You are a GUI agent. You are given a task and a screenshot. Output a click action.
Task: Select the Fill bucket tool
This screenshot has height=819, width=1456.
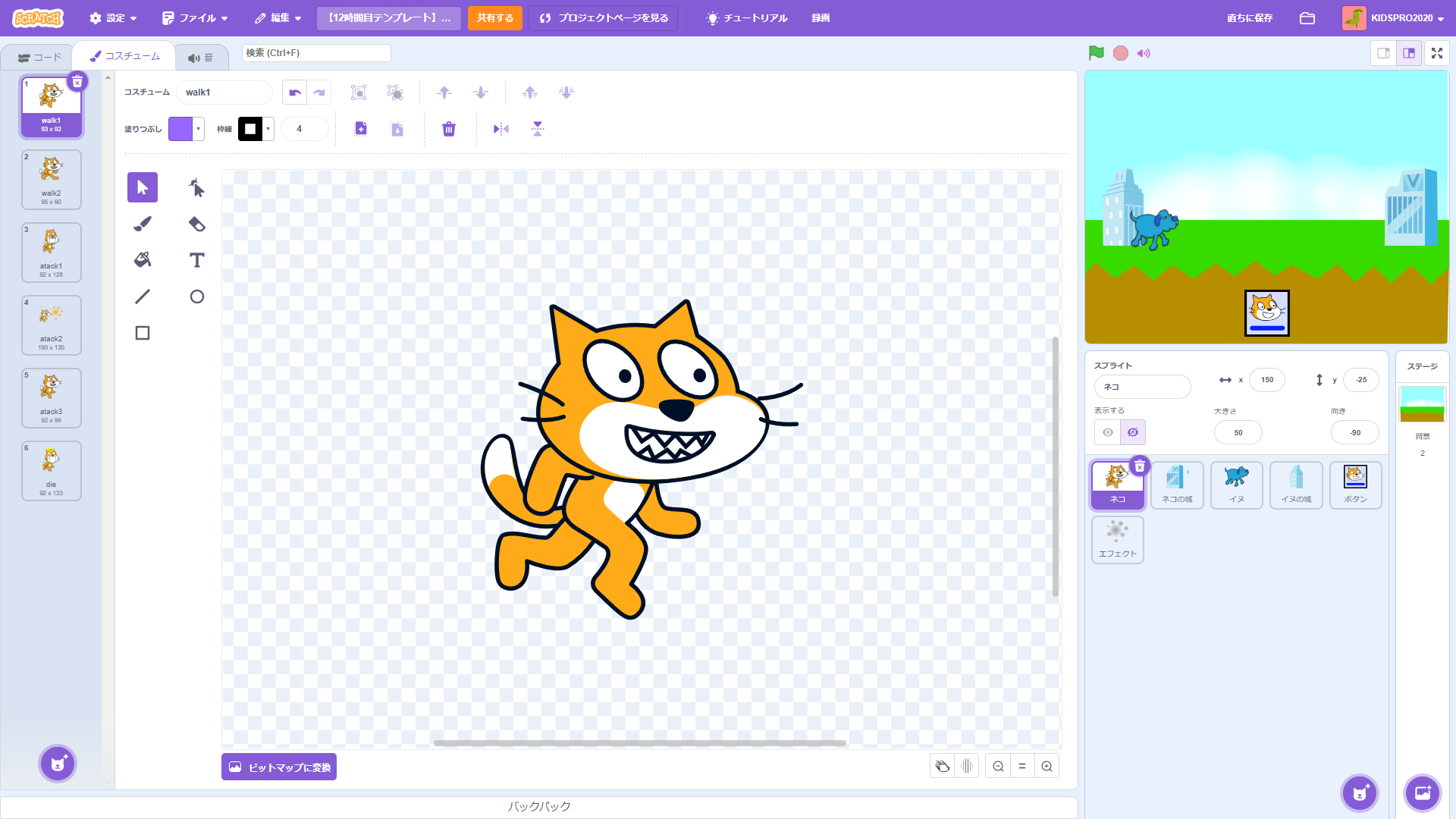point(143,260)
